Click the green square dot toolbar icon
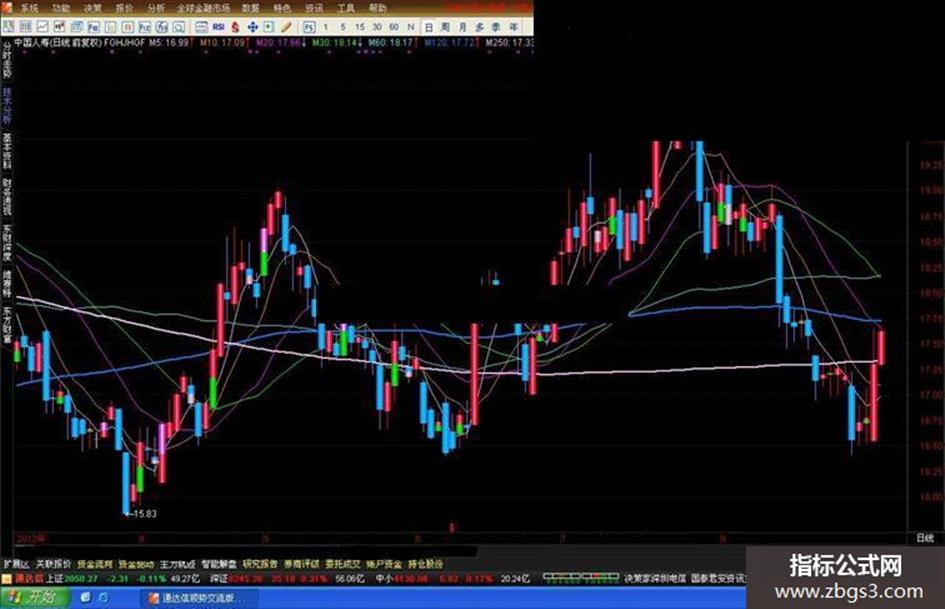Screen dimensions: 945x609 point(269,27)
